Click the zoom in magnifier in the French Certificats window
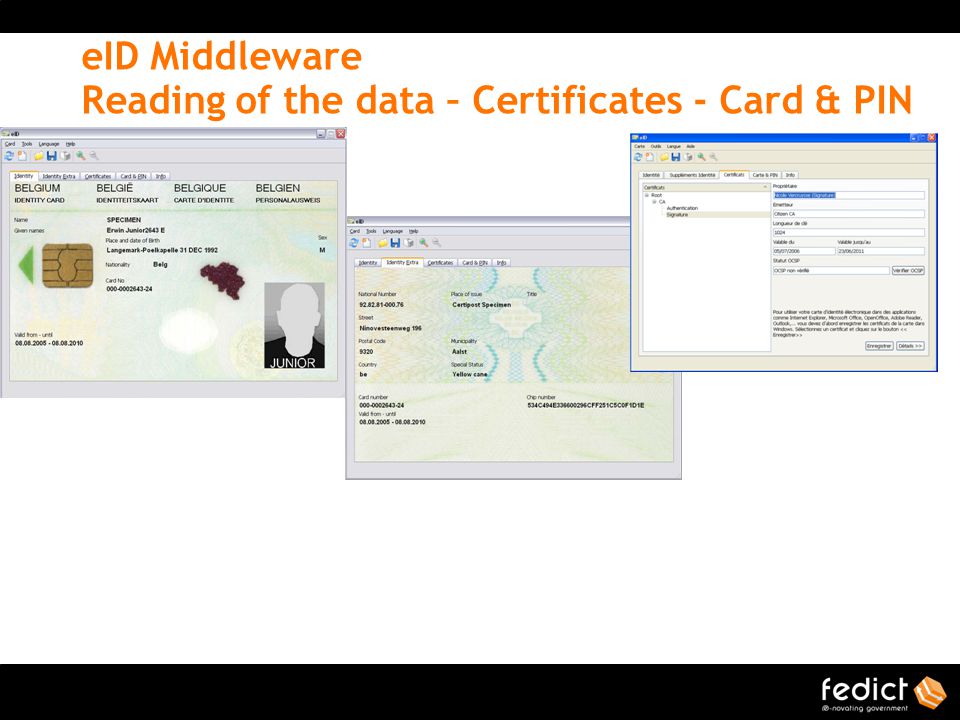The height and width of the screenshot is (720, 960). 702,157
